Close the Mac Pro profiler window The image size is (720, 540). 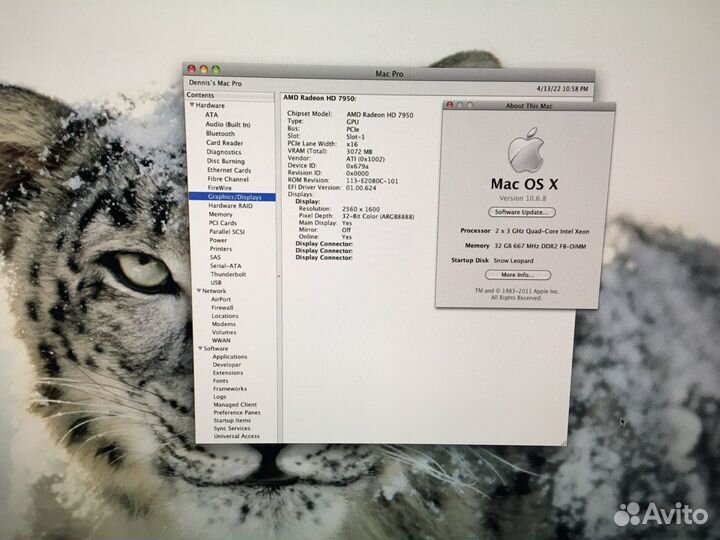(191, 69)
